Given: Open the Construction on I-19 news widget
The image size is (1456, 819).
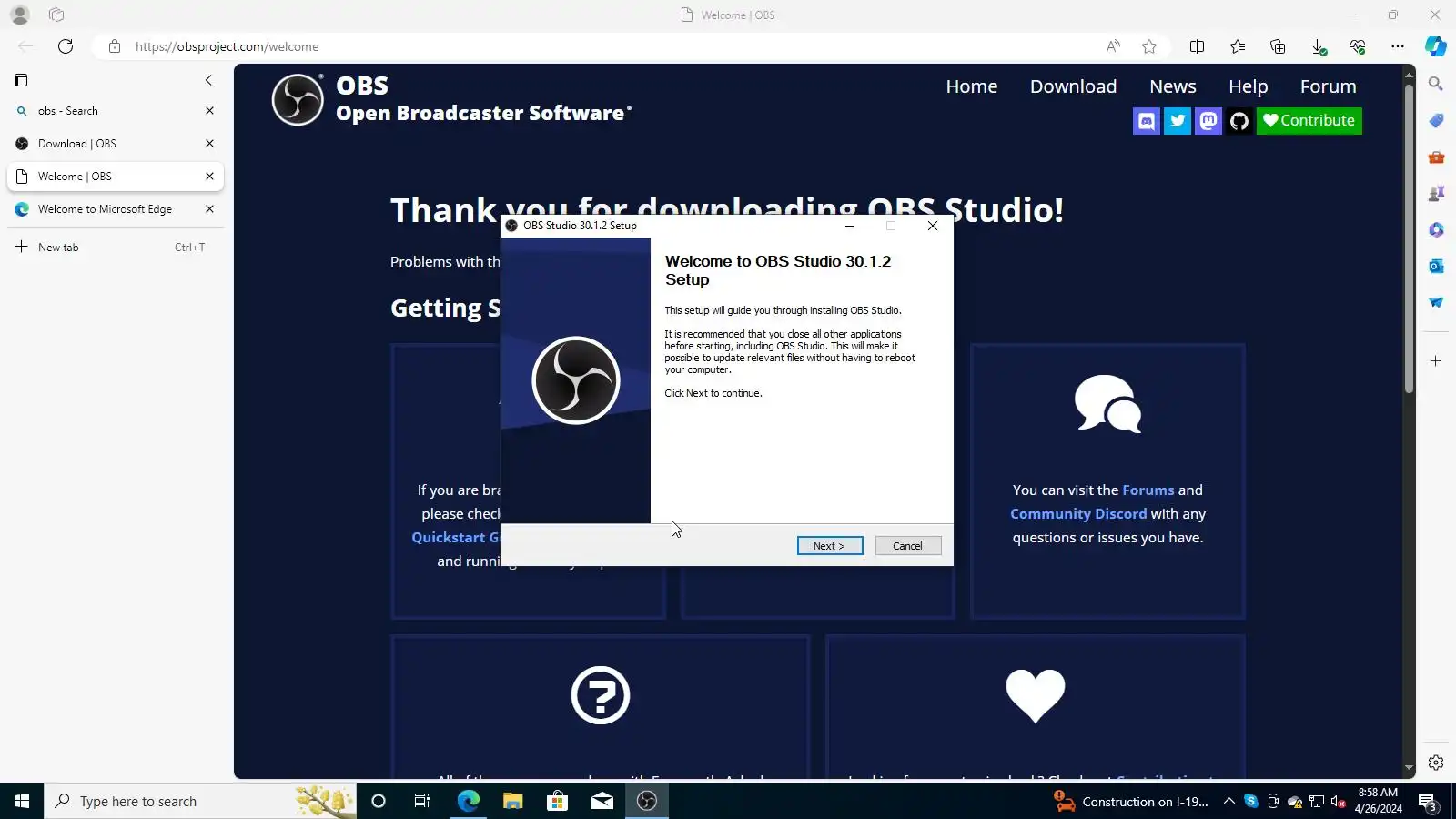Looking at the screenshot, I should point(1131,801).
